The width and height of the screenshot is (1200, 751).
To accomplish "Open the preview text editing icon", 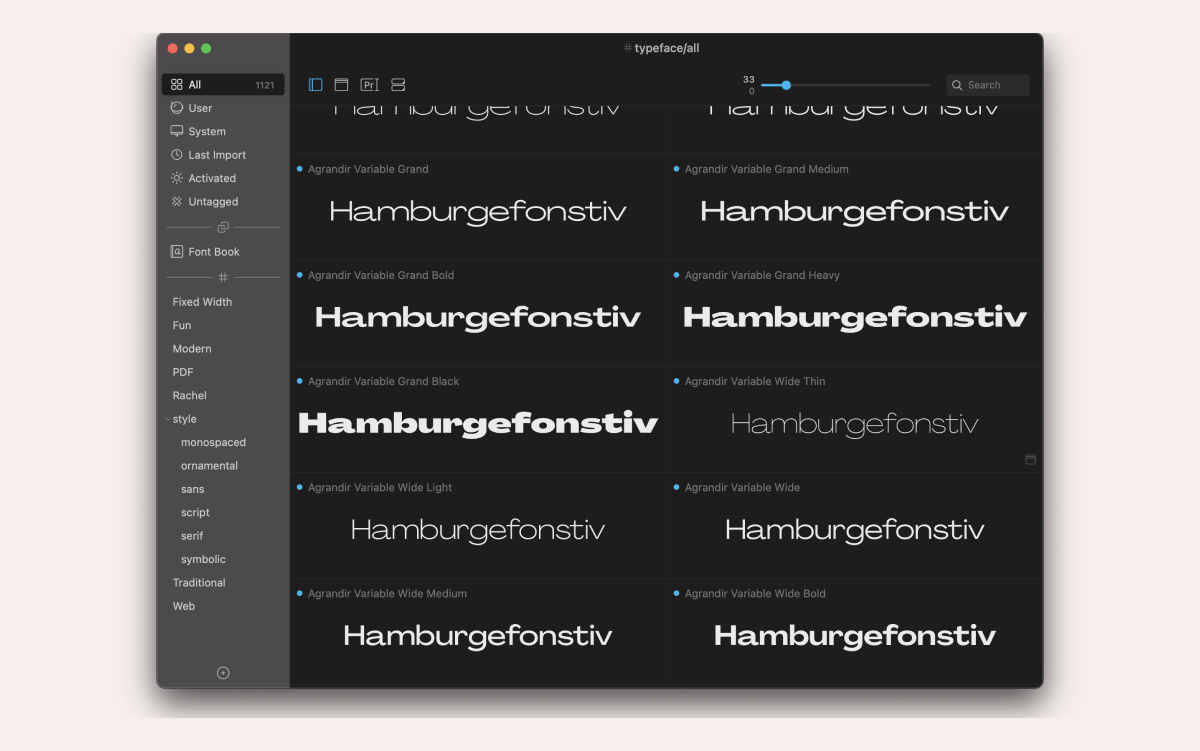I will (x=369, y=85).
